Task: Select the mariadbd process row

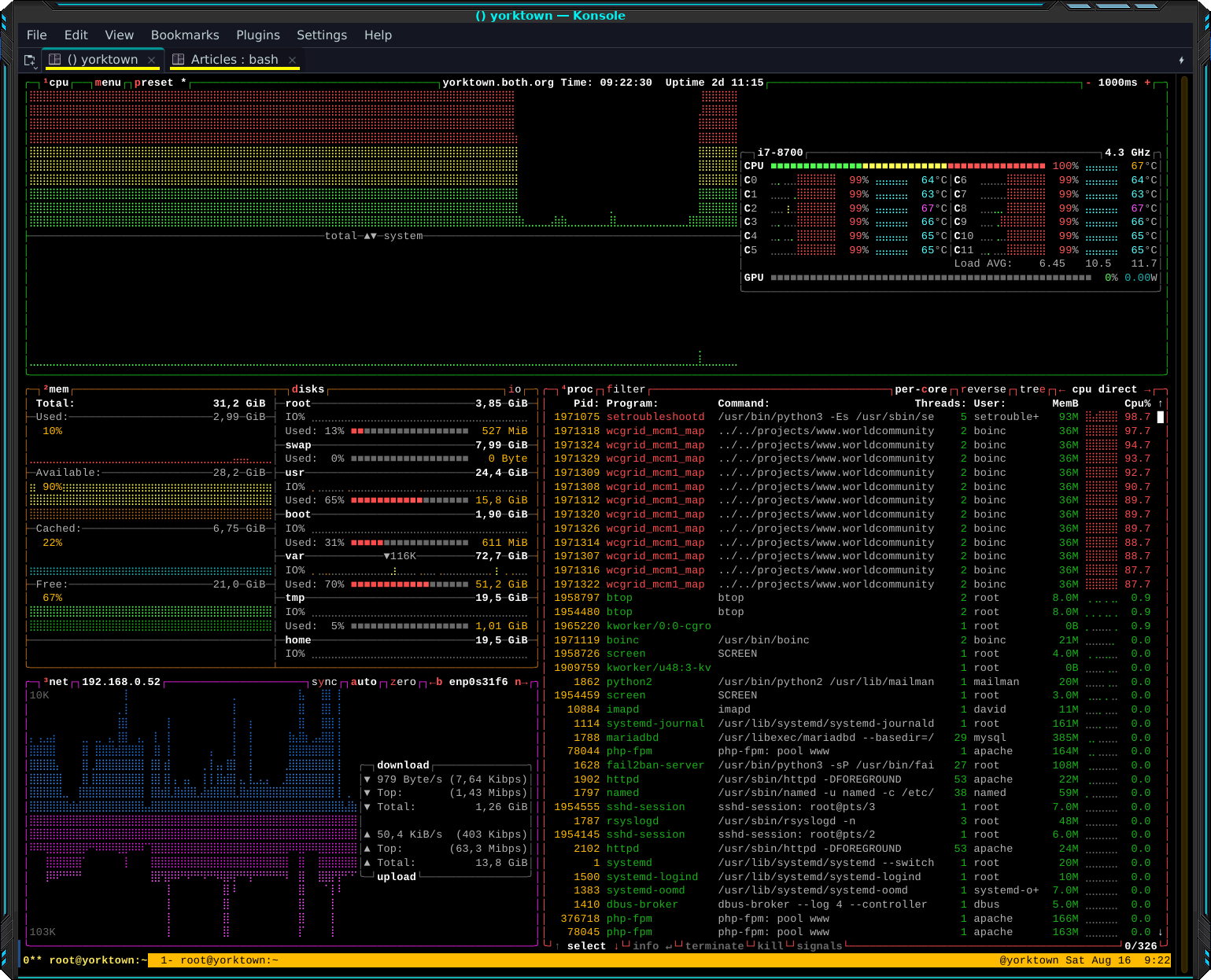Action: click(852, 738)
